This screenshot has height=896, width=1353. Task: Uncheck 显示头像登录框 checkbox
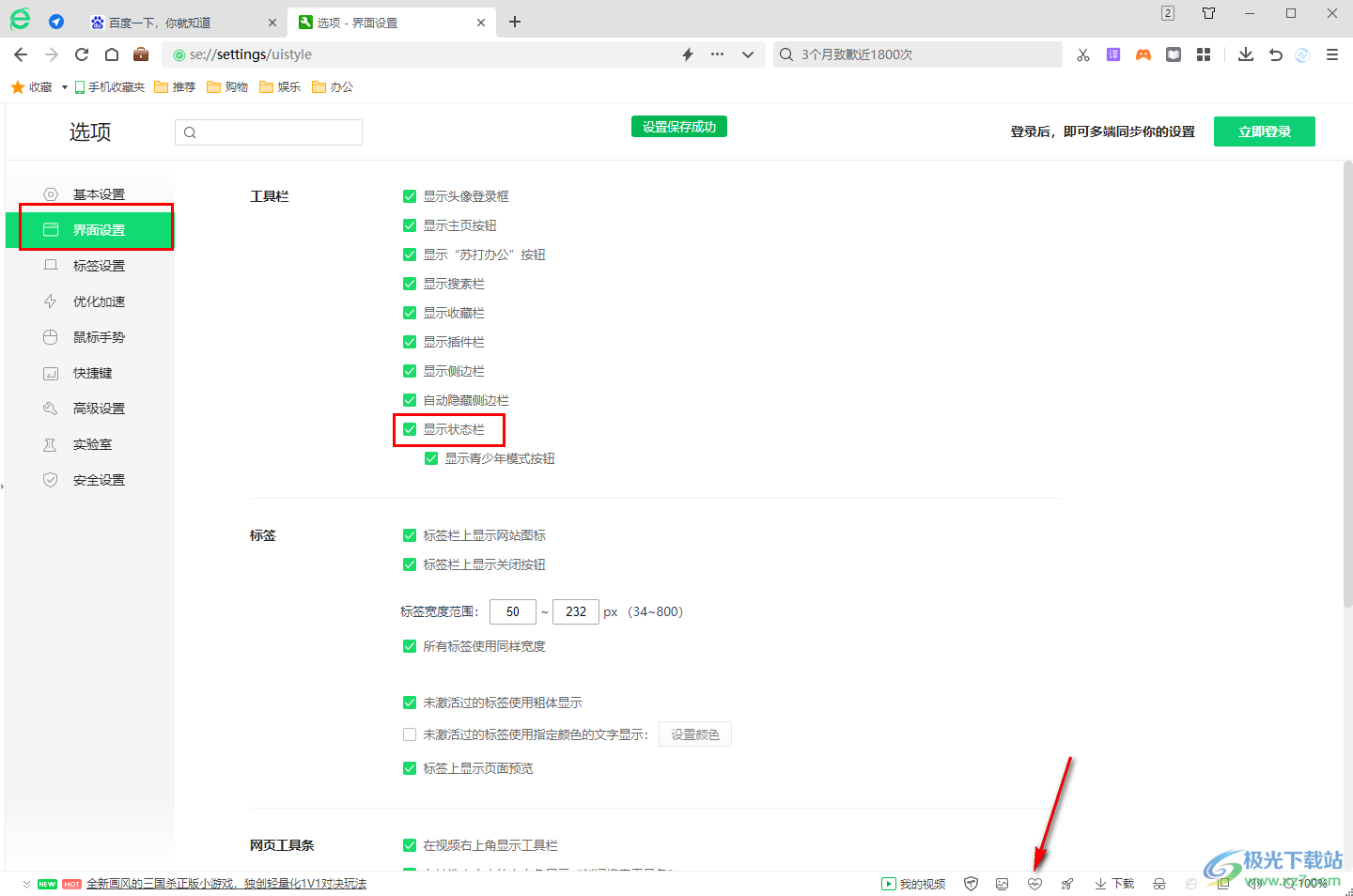coord(410,196)
